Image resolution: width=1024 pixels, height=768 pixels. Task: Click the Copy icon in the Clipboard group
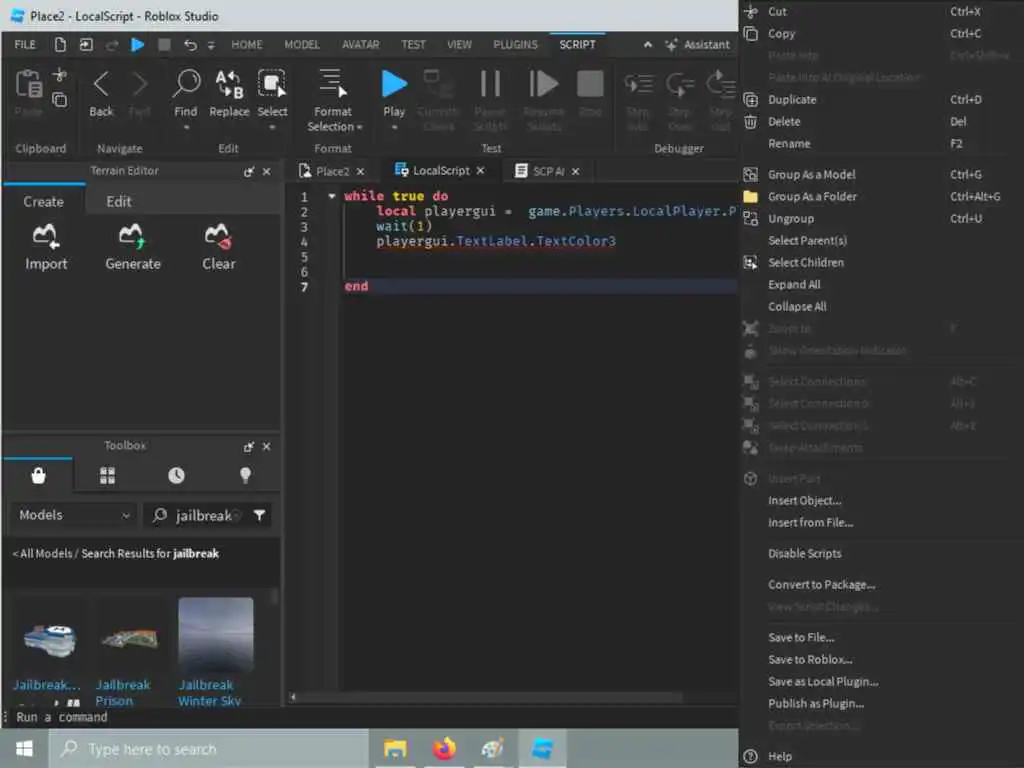(x=59, y=100)
